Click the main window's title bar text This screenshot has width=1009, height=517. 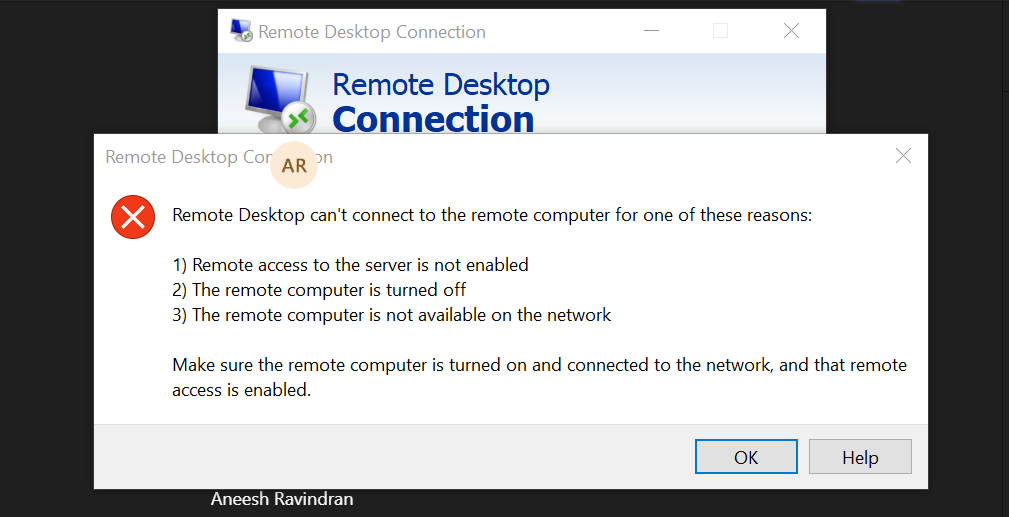point(372,32)
